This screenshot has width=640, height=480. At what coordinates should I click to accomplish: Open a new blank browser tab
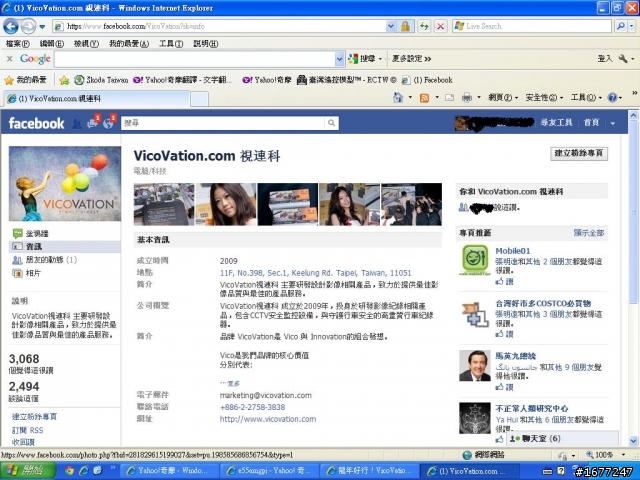(x=200, y=99)
